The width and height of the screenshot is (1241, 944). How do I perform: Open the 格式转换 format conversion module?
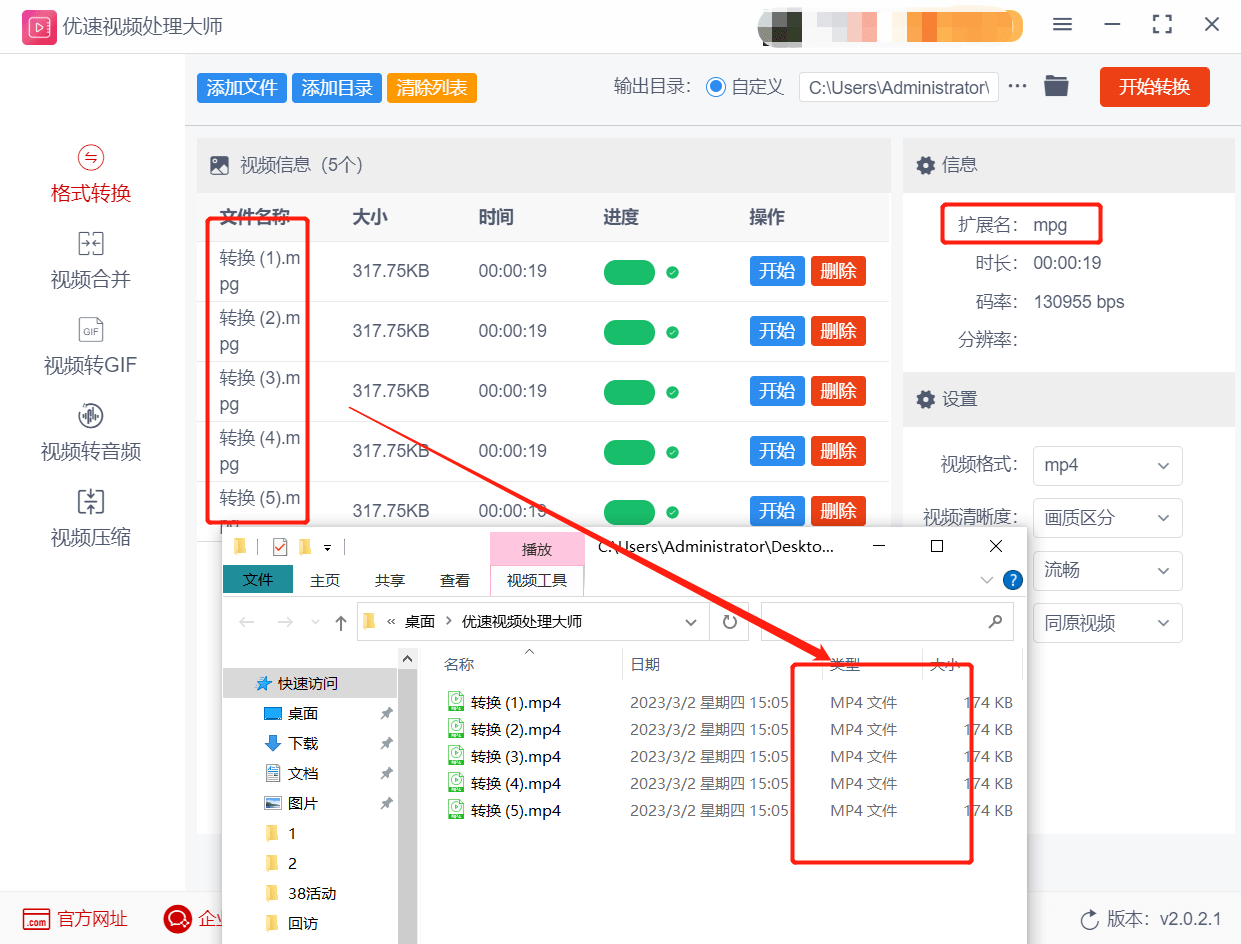click(91, 175)
